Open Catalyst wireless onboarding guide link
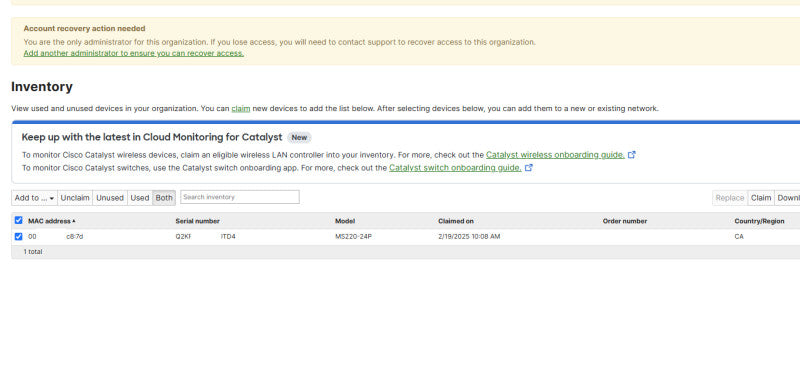The height and width of the screenshot is (375, 800). point(555,155)
